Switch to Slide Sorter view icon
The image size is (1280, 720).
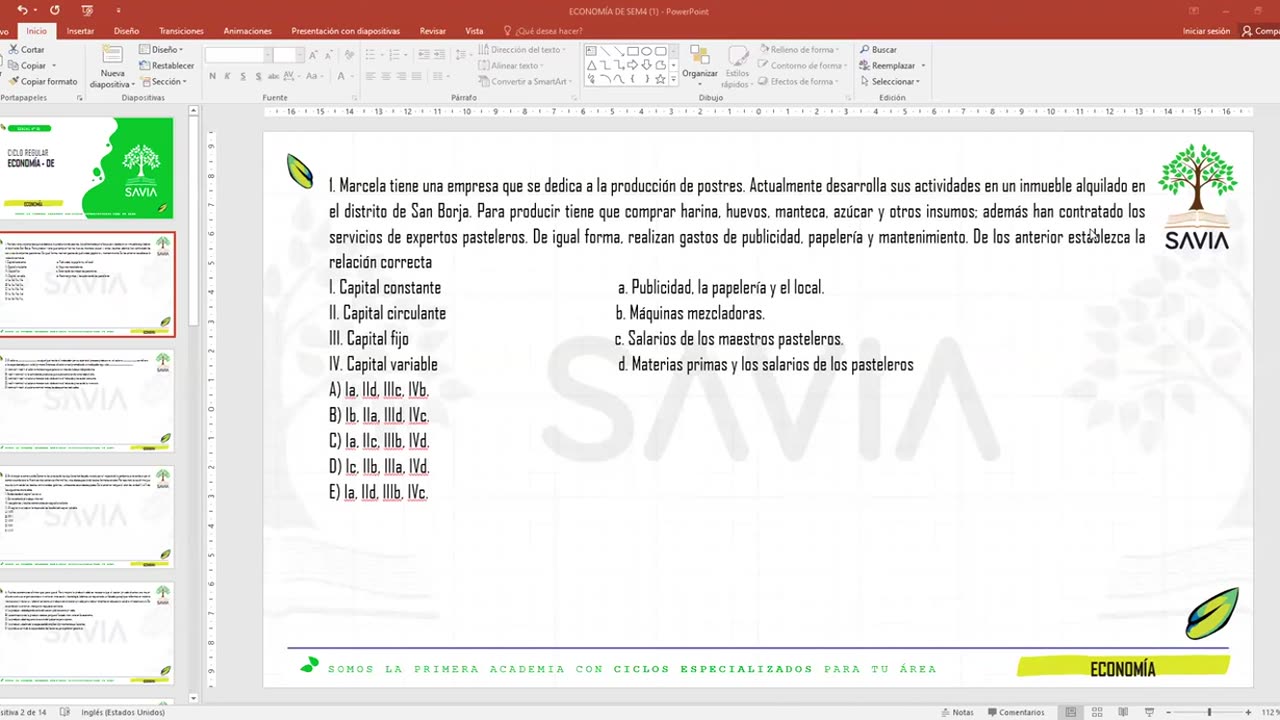click(x=1097, y=712)
